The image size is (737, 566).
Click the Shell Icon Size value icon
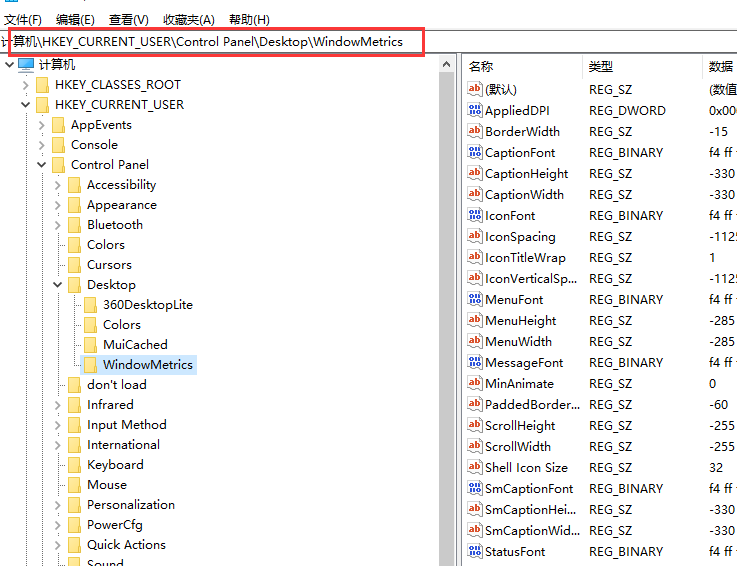(x=475, y=468)
